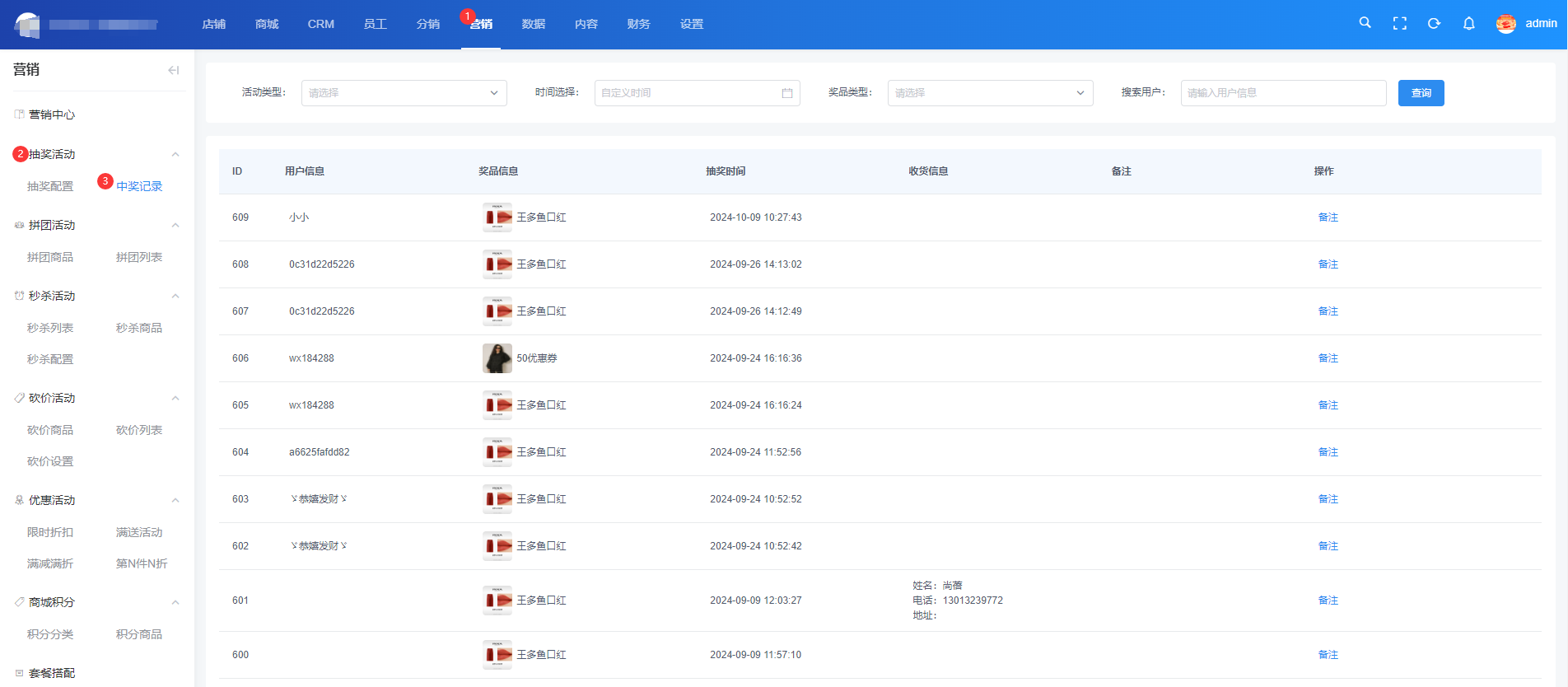Open 中奖记录 submenu item

[139, 186]
